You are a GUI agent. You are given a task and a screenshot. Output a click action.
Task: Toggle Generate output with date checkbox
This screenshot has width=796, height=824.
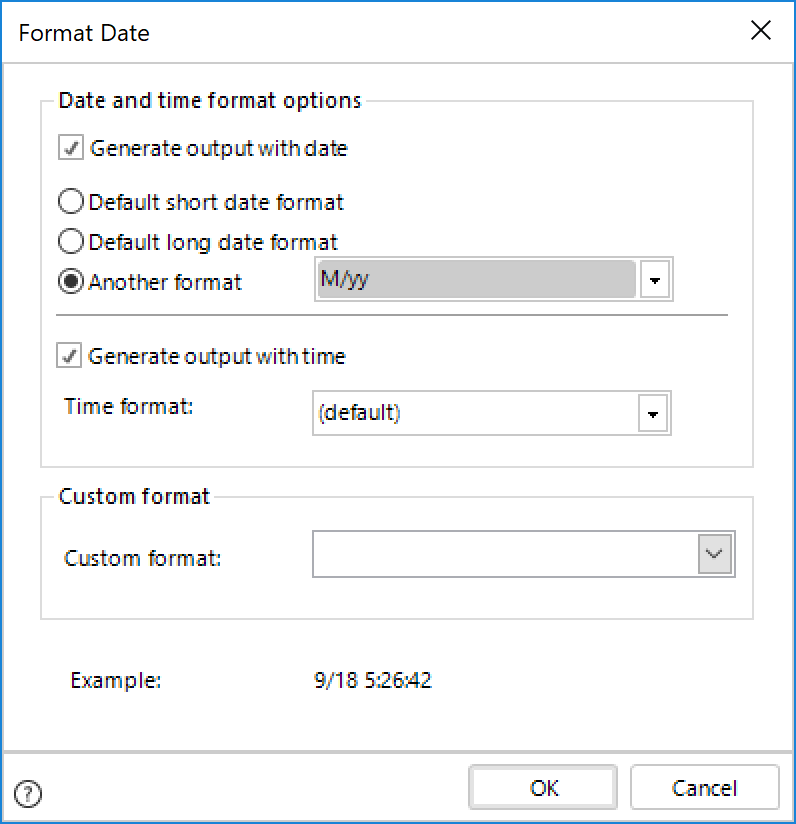[x=71, y=148]
